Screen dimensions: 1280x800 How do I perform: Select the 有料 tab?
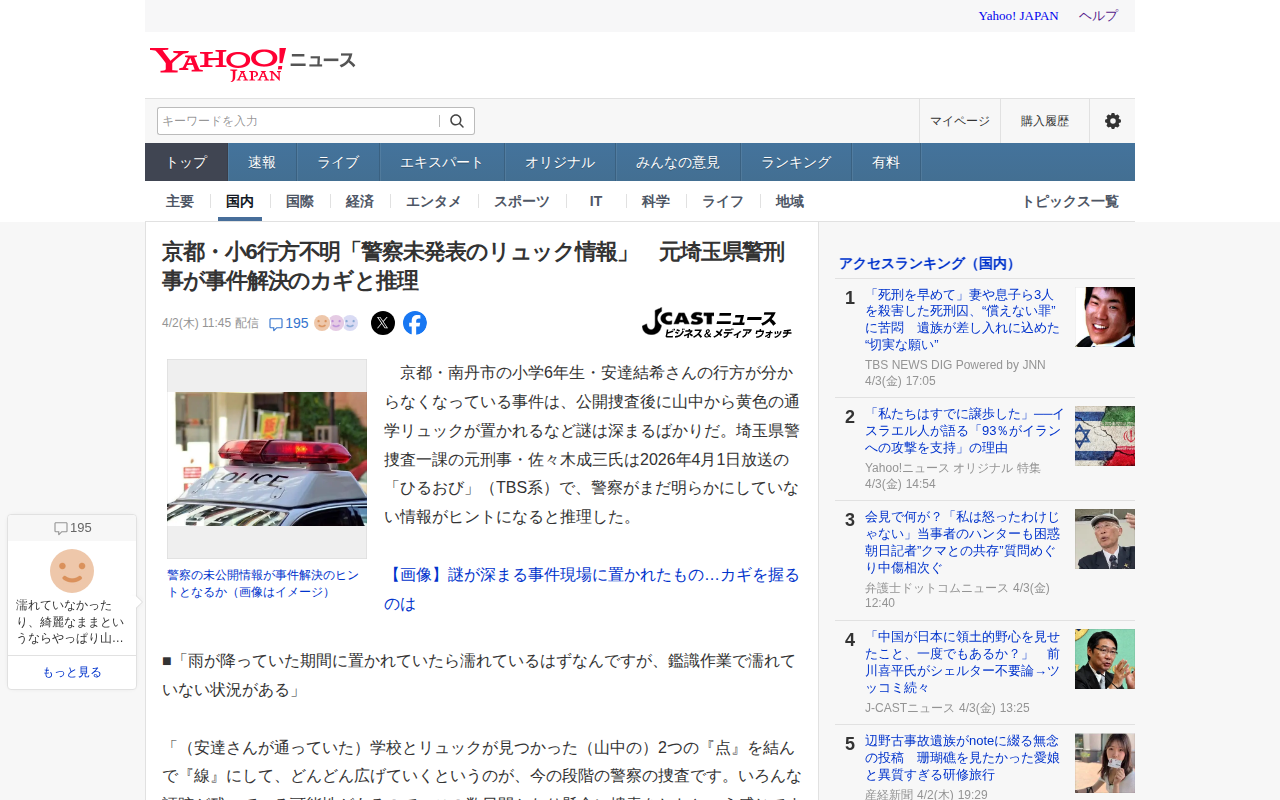pyautogui.click(x=886, y=162)
